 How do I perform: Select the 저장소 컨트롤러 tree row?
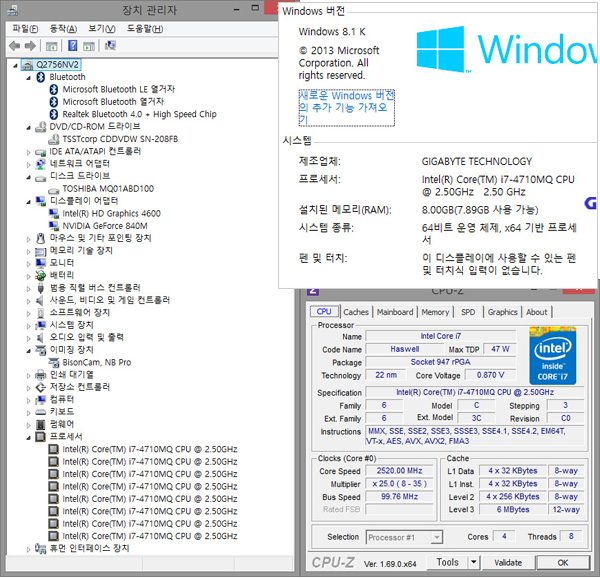(x=72, y=387)
